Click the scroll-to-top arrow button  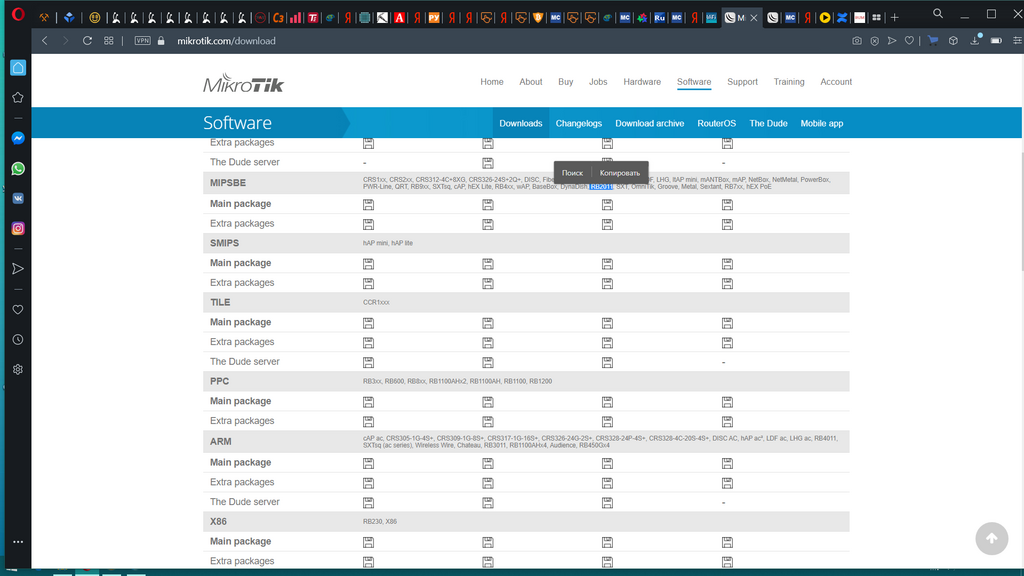991,538
